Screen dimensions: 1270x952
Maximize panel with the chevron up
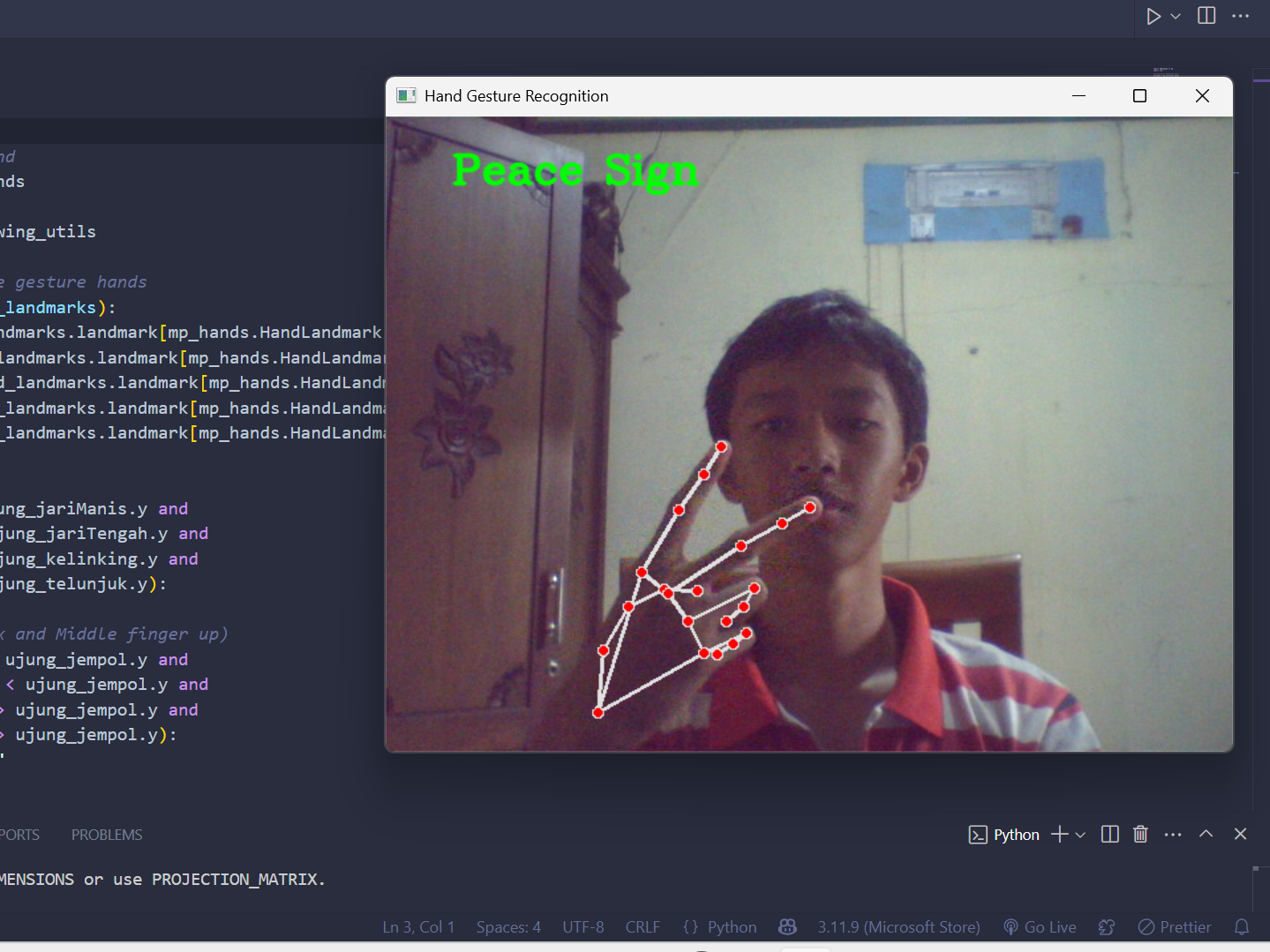pyautogui.click(x=1206, y=834)
